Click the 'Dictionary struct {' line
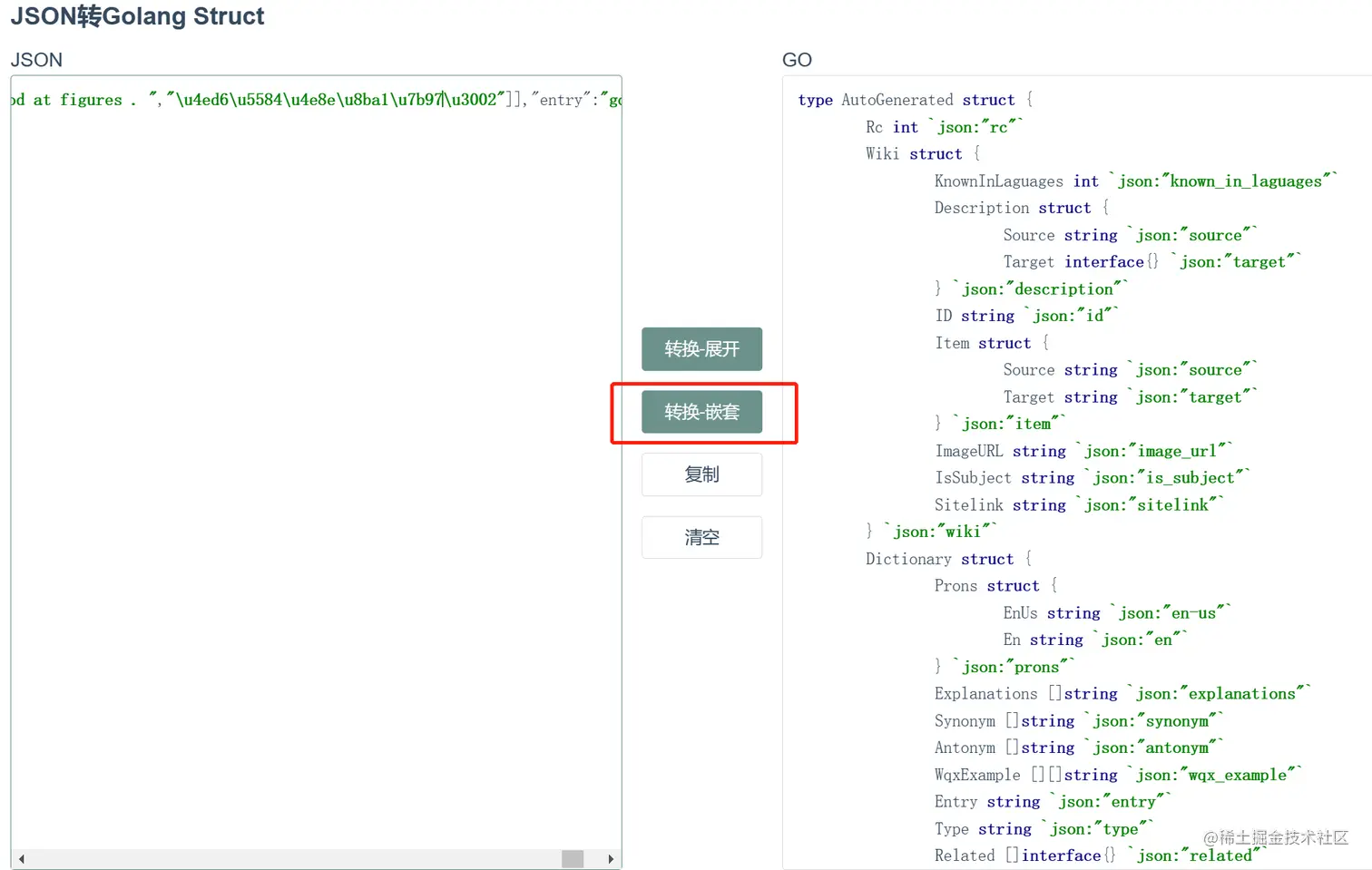Viewport: 1372px width, 870px height. 948,559
